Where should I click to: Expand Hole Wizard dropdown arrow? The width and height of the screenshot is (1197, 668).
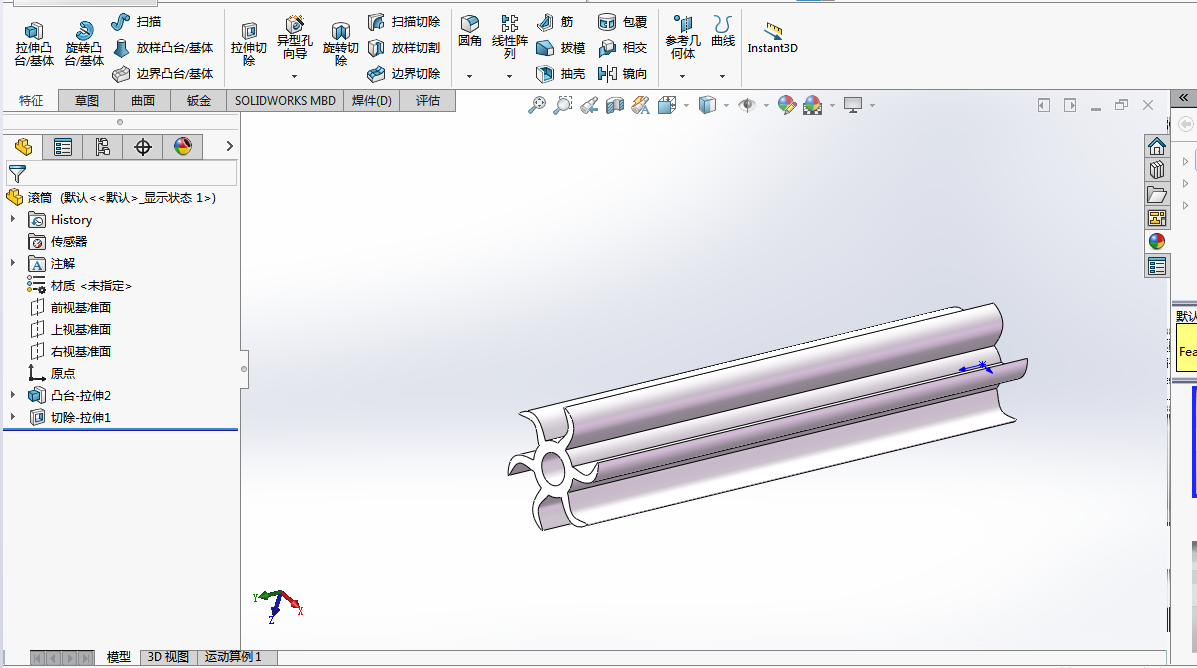point(295,76)
